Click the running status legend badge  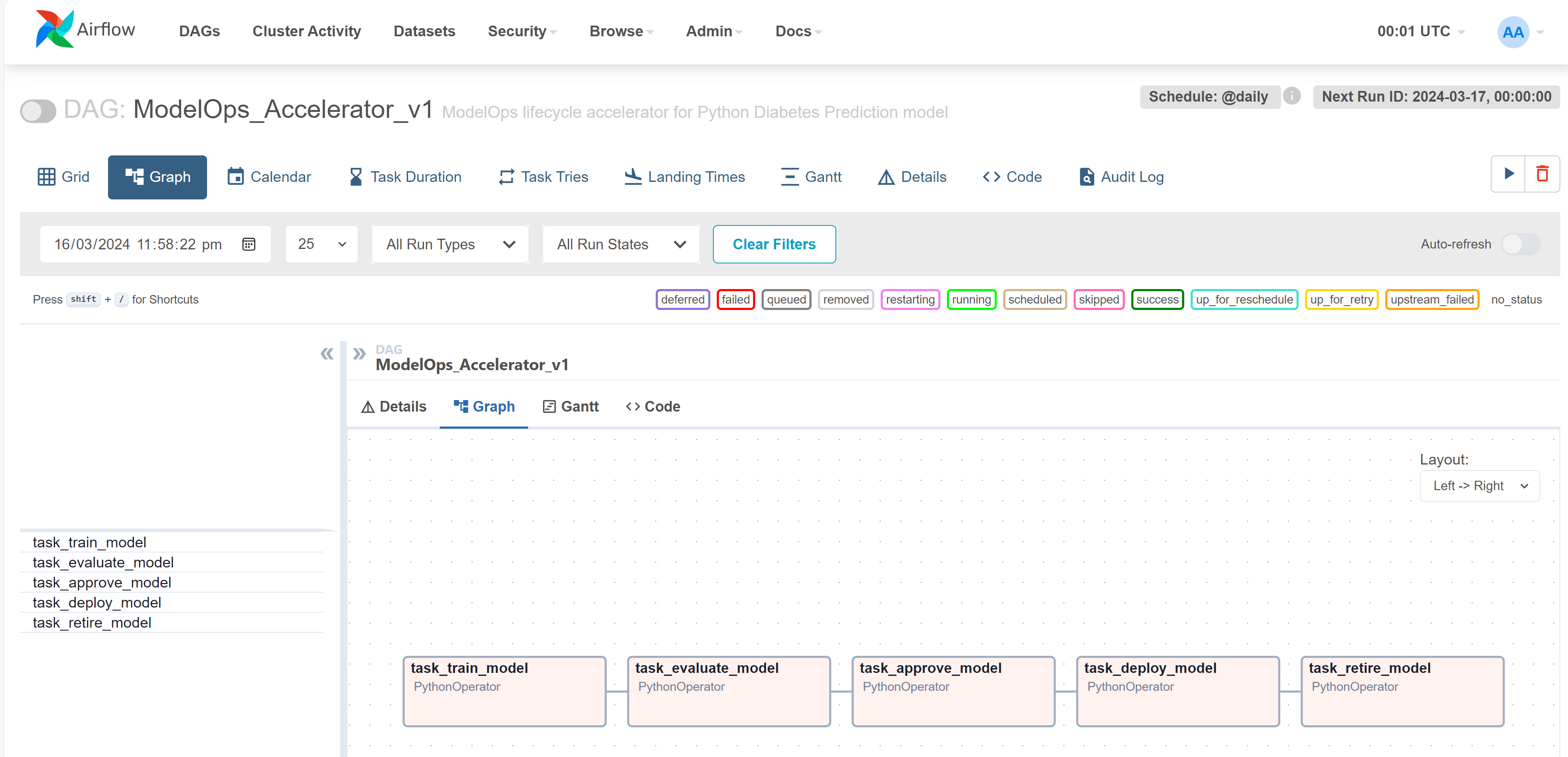click(971, 300)
